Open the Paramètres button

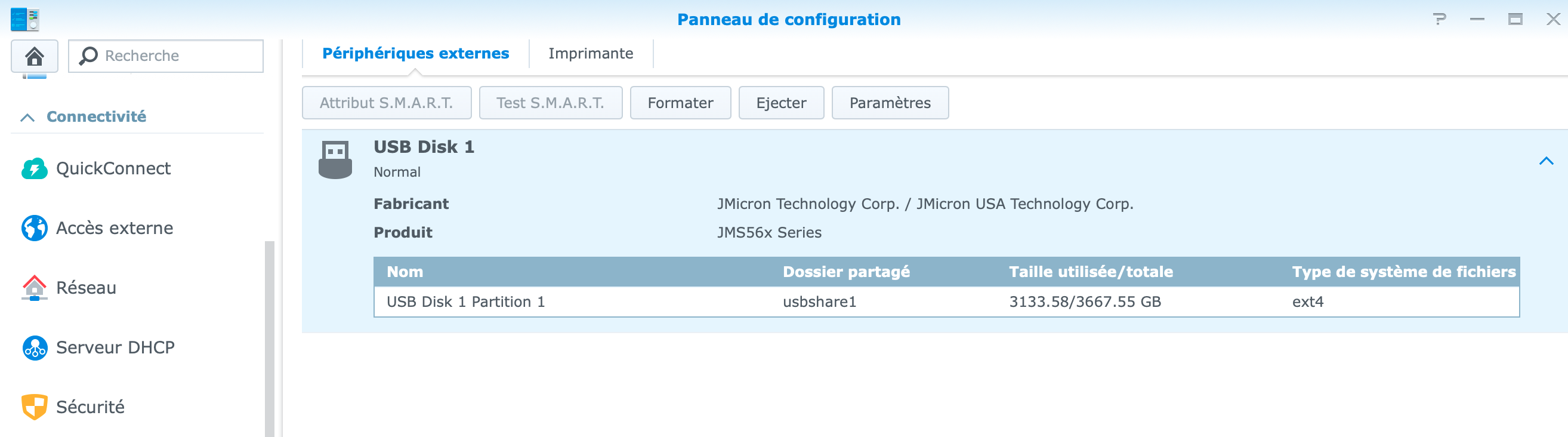coord(889,103)
